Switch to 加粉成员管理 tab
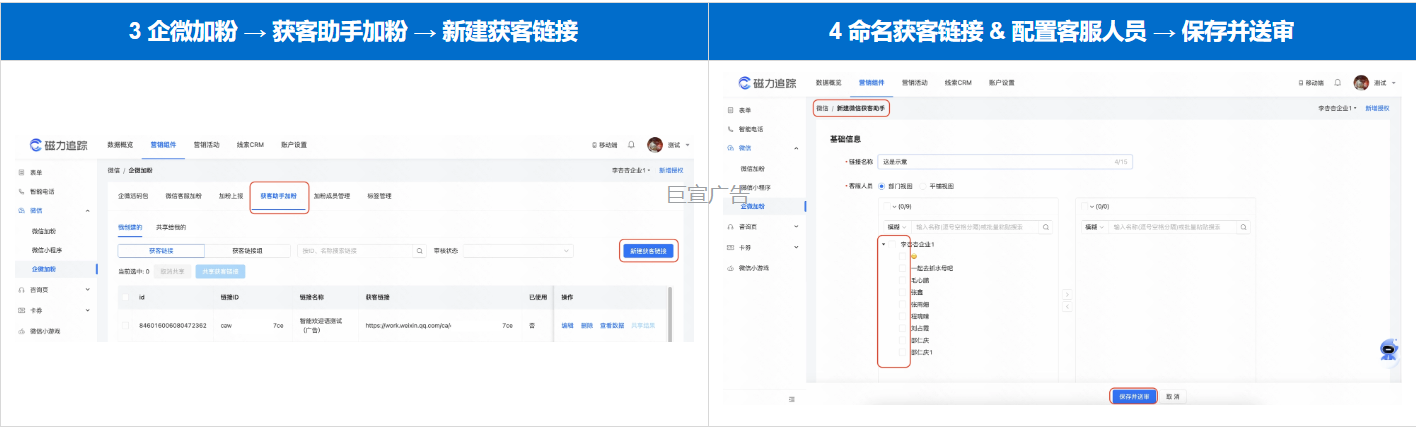1416x427 pixels. click(332, 197)
